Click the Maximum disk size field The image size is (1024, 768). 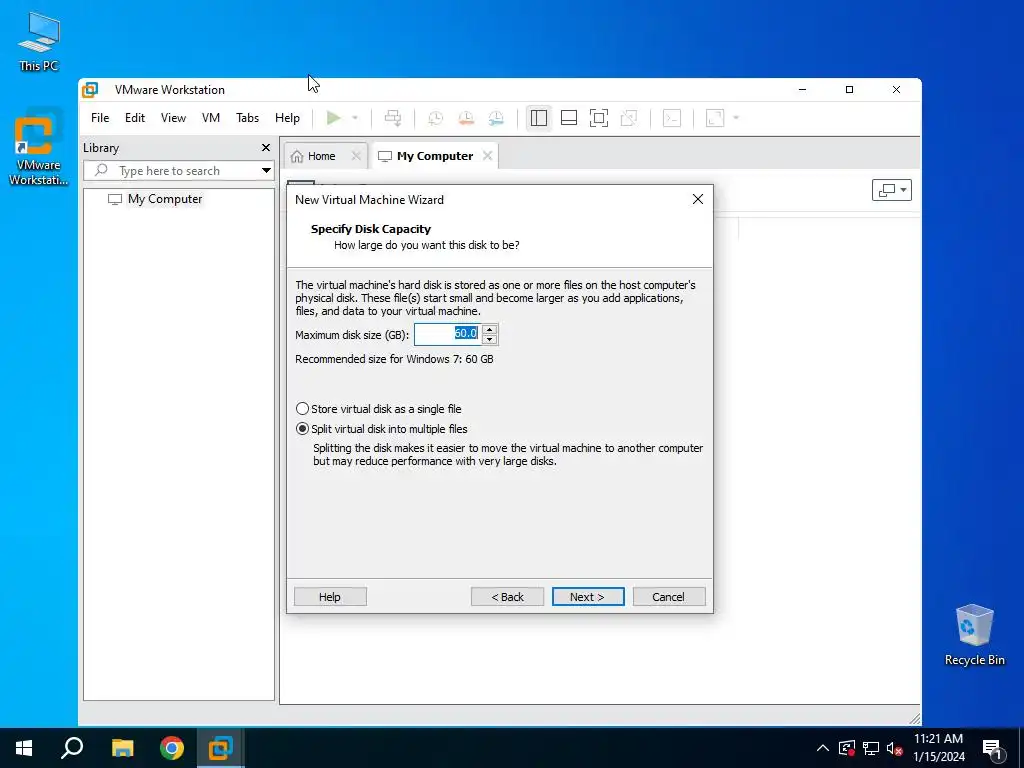[447, 334]
